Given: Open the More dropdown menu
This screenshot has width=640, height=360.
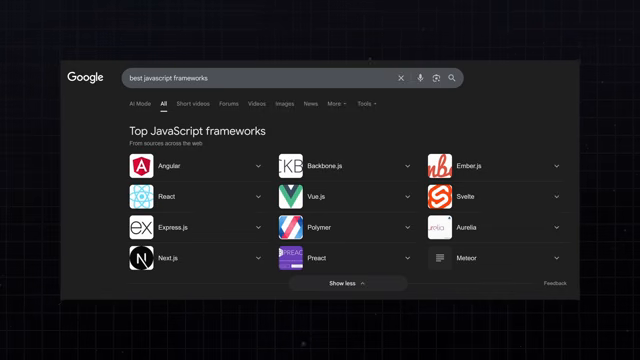Looking at the screenshot, I should point(337,104).
